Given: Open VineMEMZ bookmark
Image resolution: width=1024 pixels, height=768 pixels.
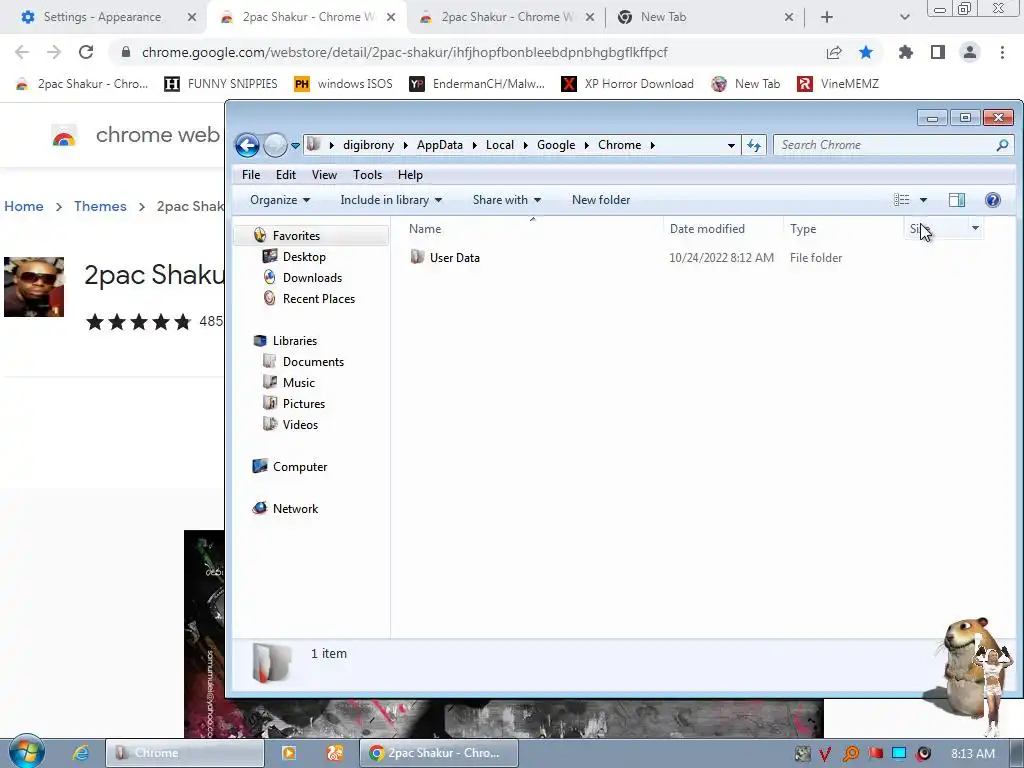Looking at the screenshot, I should [x=839, y=84].
